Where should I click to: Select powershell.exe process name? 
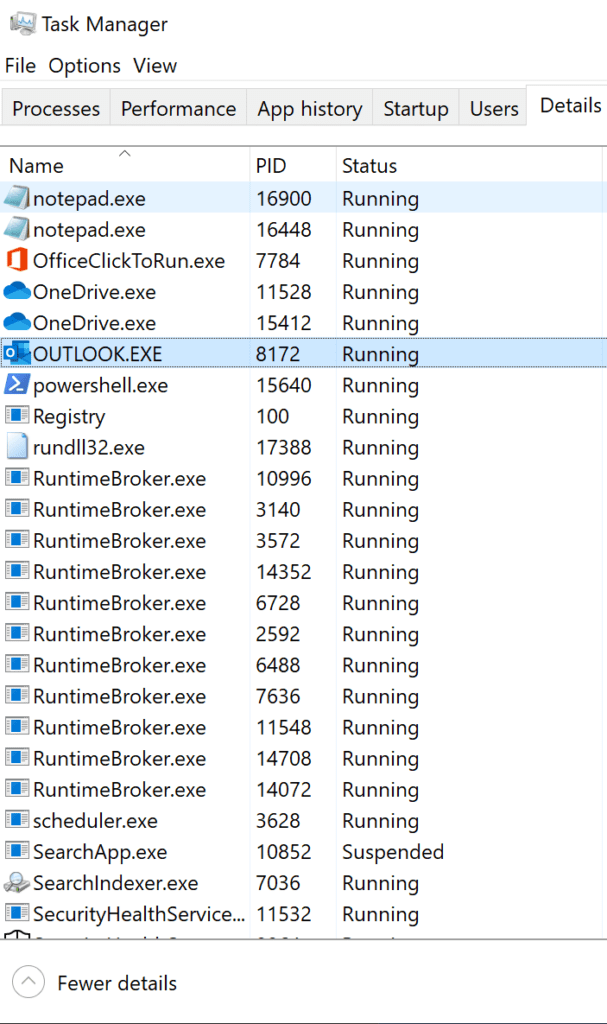[x=101, y=385]
